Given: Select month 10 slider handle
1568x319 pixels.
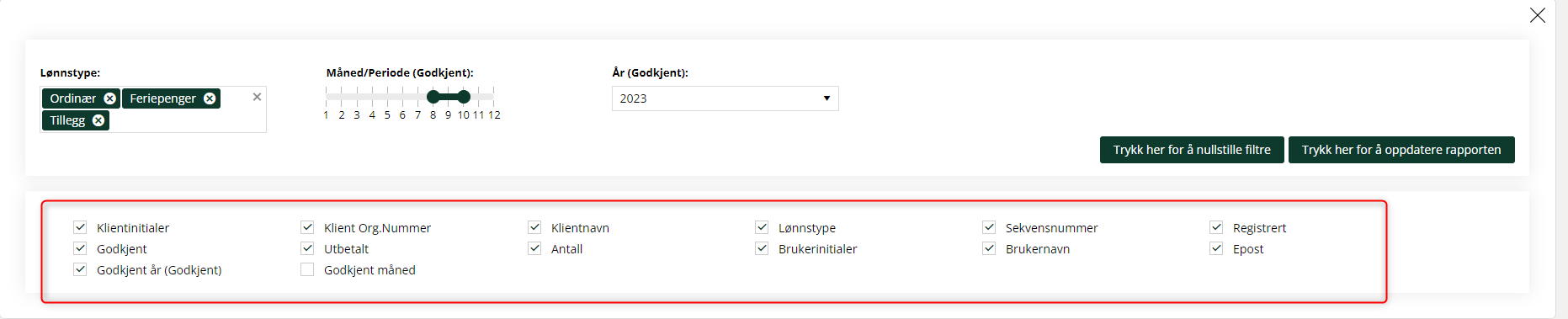Looking at the screenshot, I should click(464, 97).
